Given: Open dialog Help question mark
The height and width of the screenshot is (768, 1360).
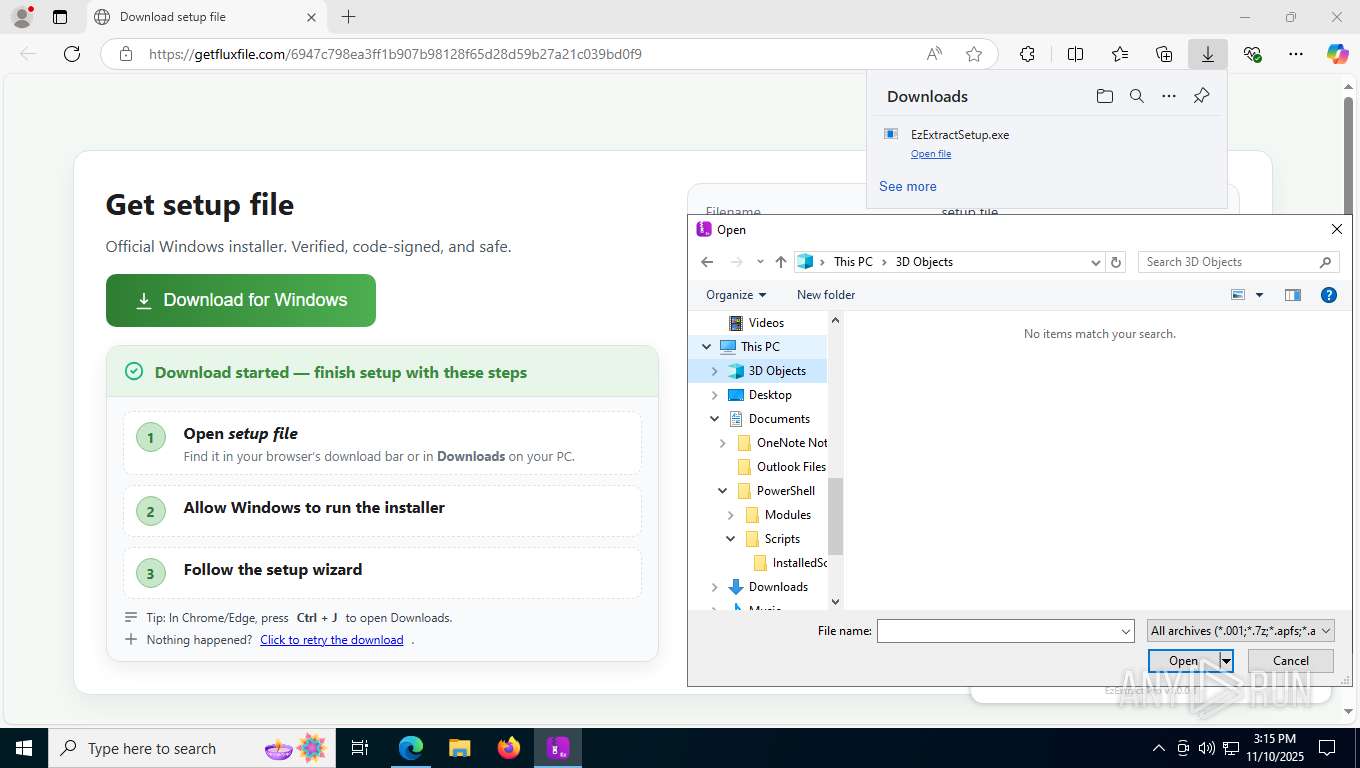Looking at the screenshot, I should coord(1329,295).
